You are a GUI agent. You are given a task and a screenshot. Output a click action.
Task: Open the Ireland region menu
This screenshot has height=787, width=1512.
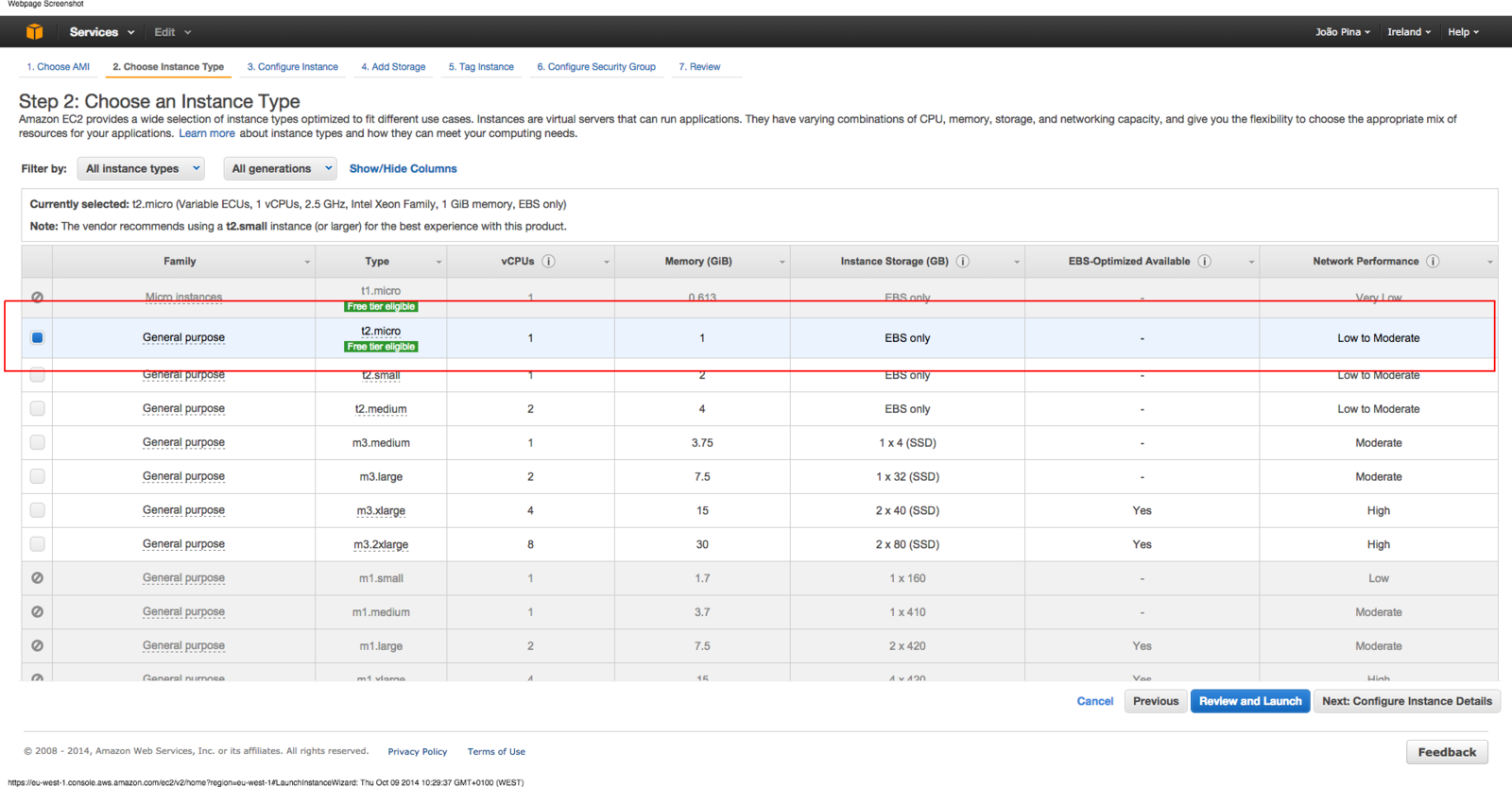pyautogui.click(x=1408, y=32)
